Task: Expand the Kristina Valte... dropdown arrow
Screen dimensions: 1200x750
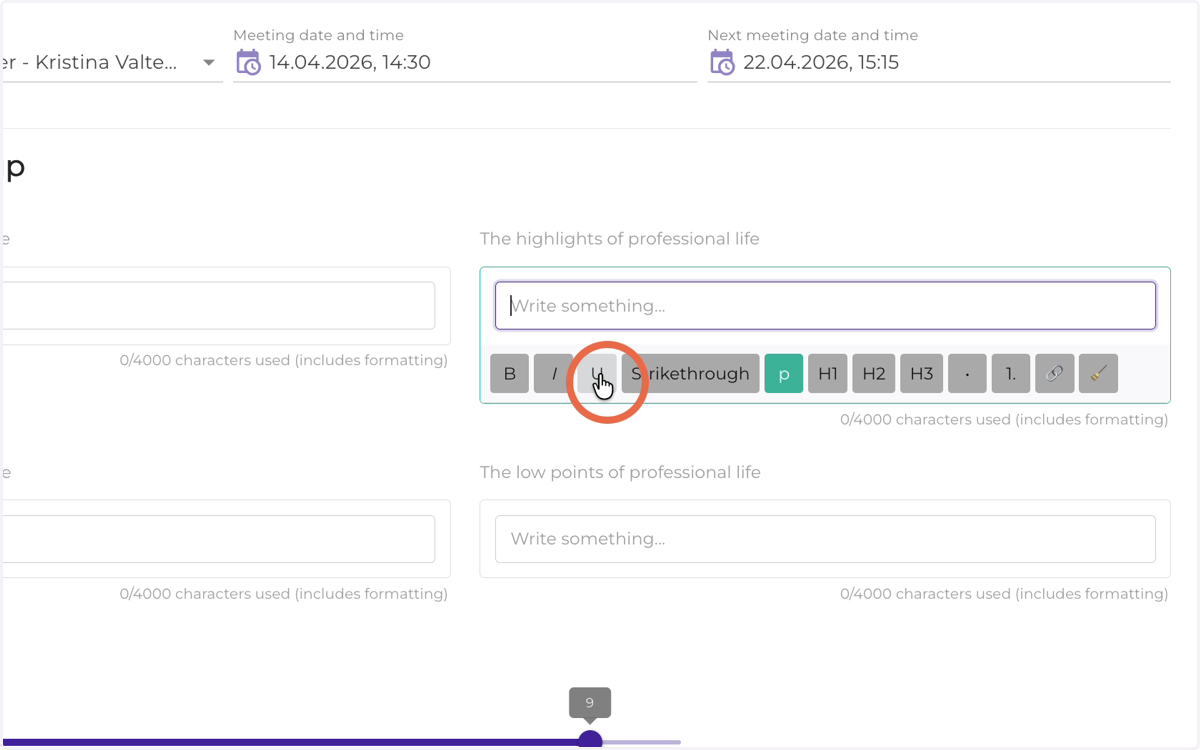Action: [x=209, y=63]
